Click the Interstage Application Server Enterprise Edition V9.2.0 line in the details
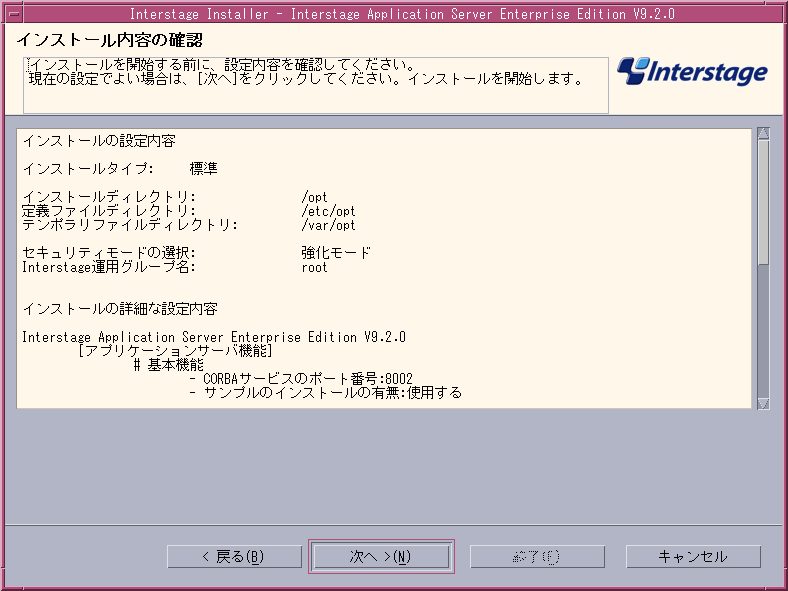Image resolution: width=788 pixels, height=591 pixels. 214,337
